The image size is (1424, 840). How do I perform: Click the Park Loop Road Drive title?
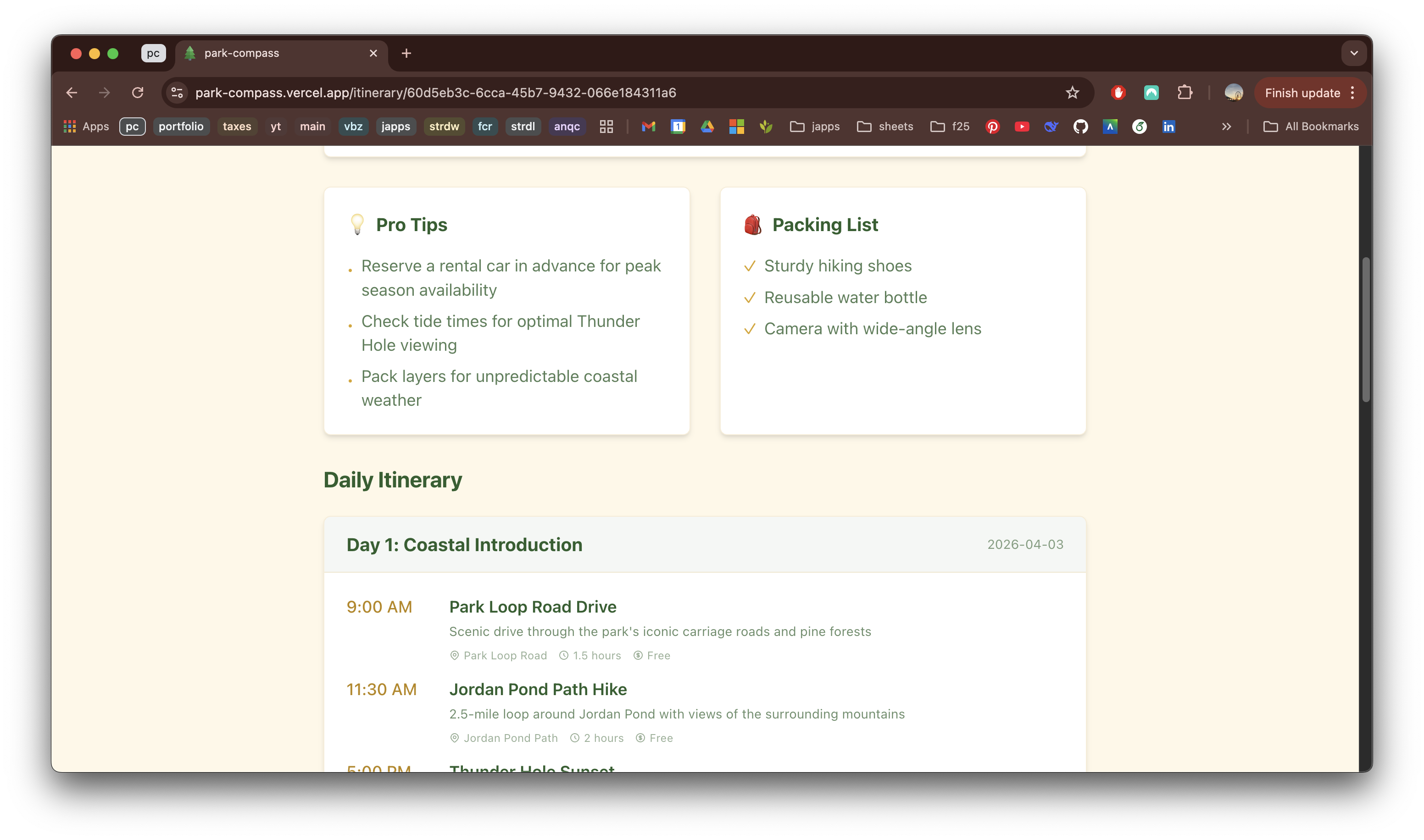(533, 607)
